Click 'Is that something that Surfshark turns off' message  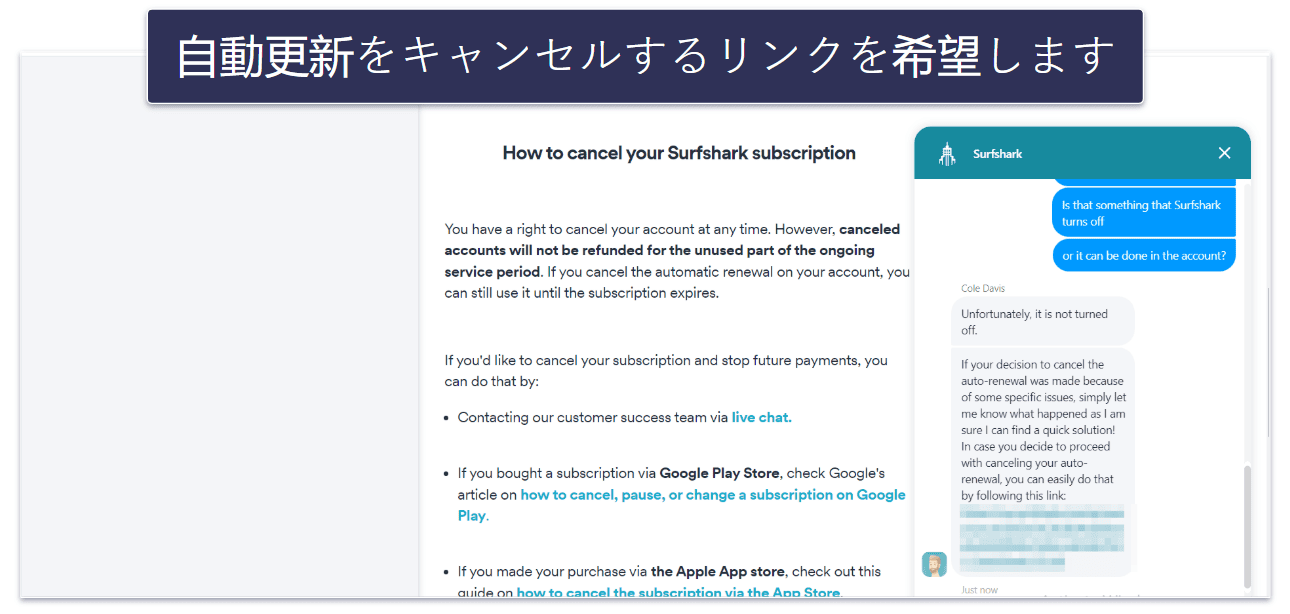[1144, 213]
